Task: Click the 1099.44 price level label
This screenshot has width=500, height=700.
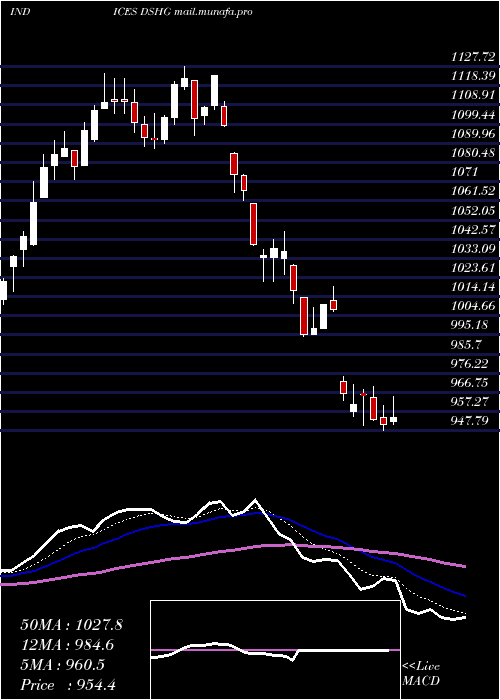Action: [473, 114]
